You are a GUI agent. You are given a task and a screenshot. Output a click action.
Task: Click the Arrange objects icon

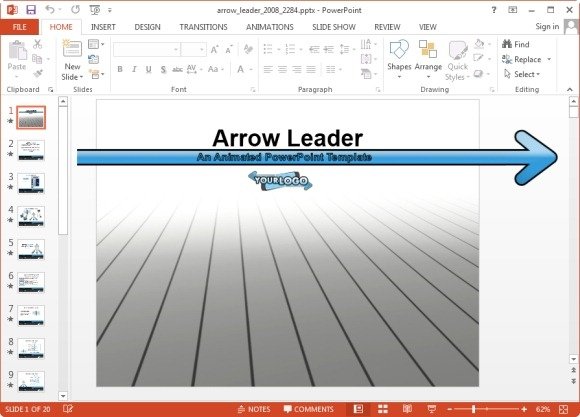(428, 49)
